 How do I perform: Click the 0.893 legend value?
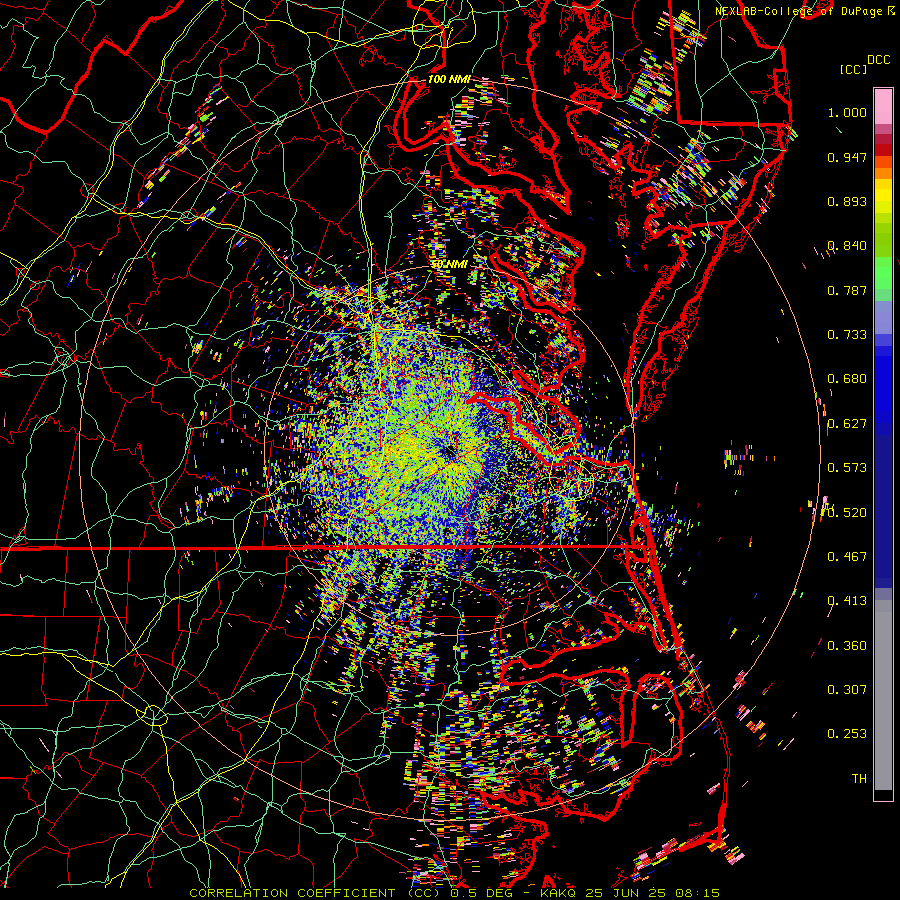847,201
